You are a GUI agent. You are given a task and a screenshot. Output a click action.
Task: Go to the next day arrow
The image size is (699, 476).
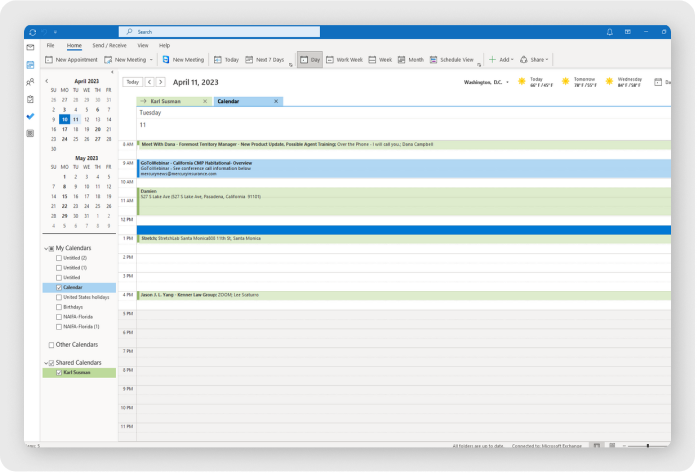pyautogui.click(x=161, y=82)
